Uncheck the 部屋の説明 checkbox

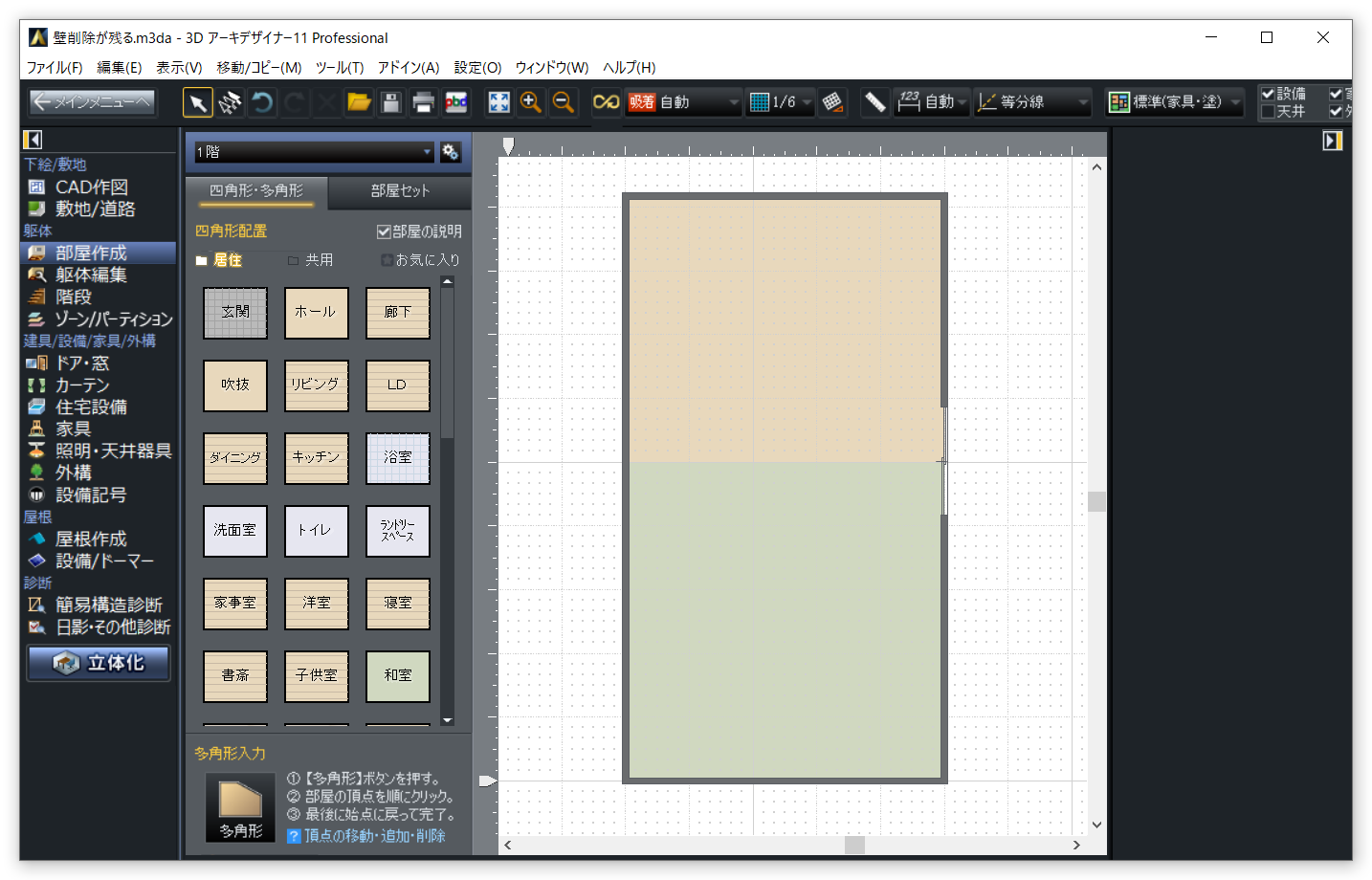click(x=384, y=231)
